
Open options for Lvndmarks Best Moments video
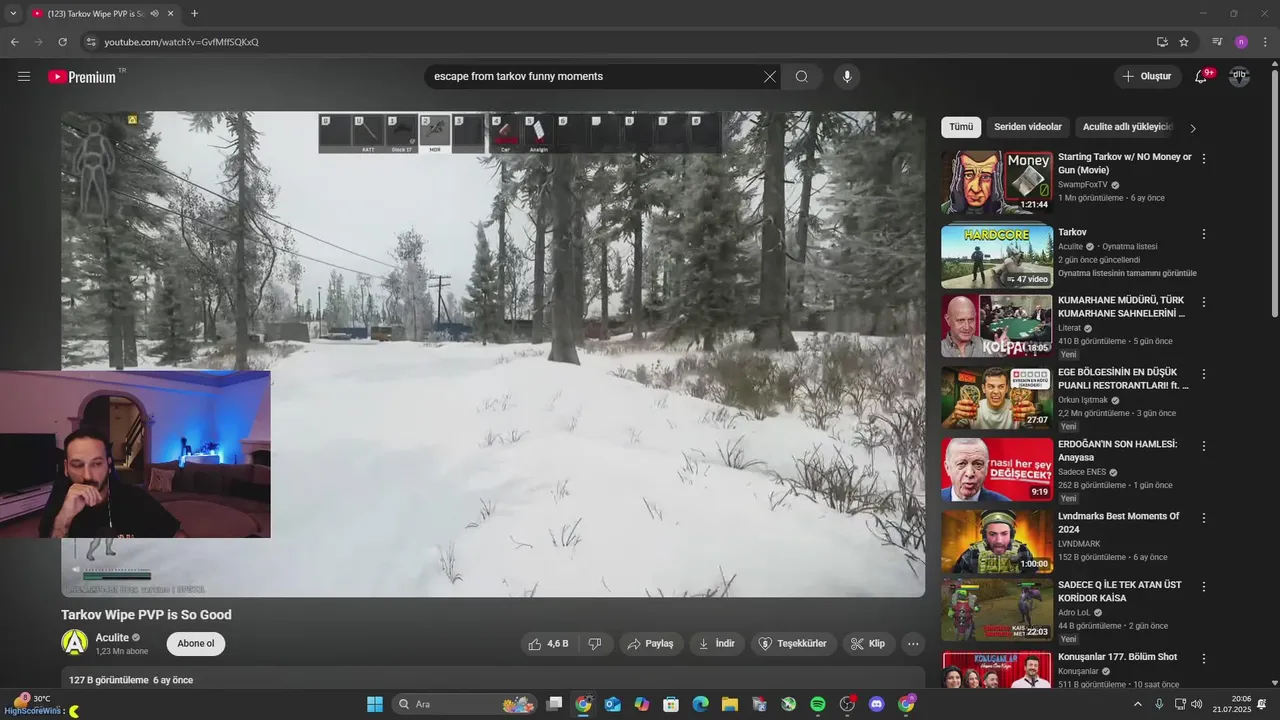pyautogui.click(x=1204, y=518)
